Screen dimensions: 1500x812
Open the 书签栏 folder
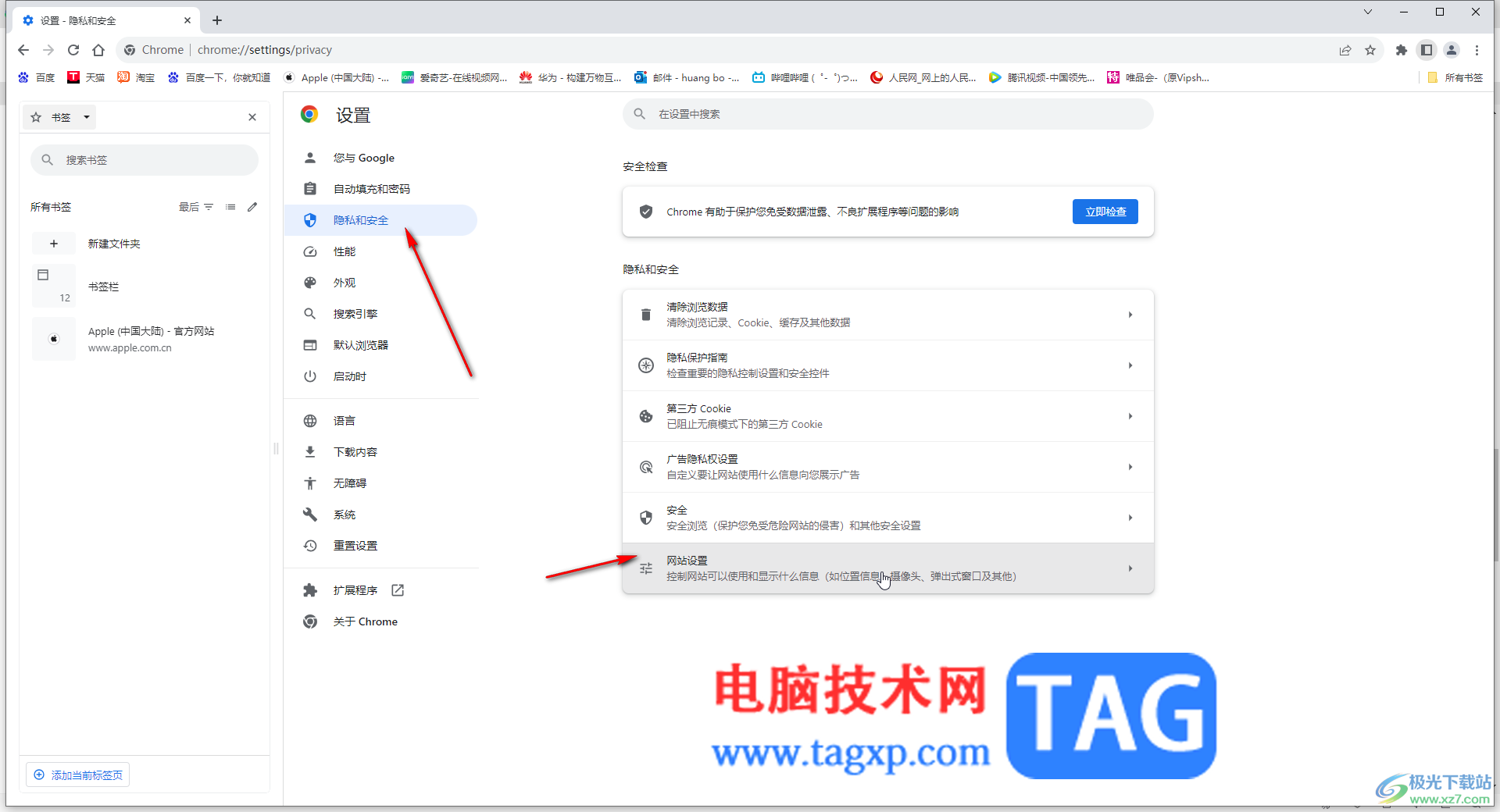coord(145,287)
